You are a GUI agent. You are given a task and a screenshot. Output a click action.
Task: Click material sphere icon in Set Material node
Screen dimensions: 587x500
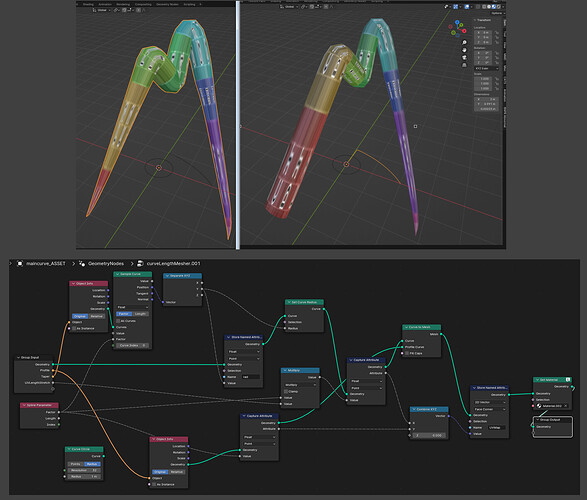click(539, 406)
